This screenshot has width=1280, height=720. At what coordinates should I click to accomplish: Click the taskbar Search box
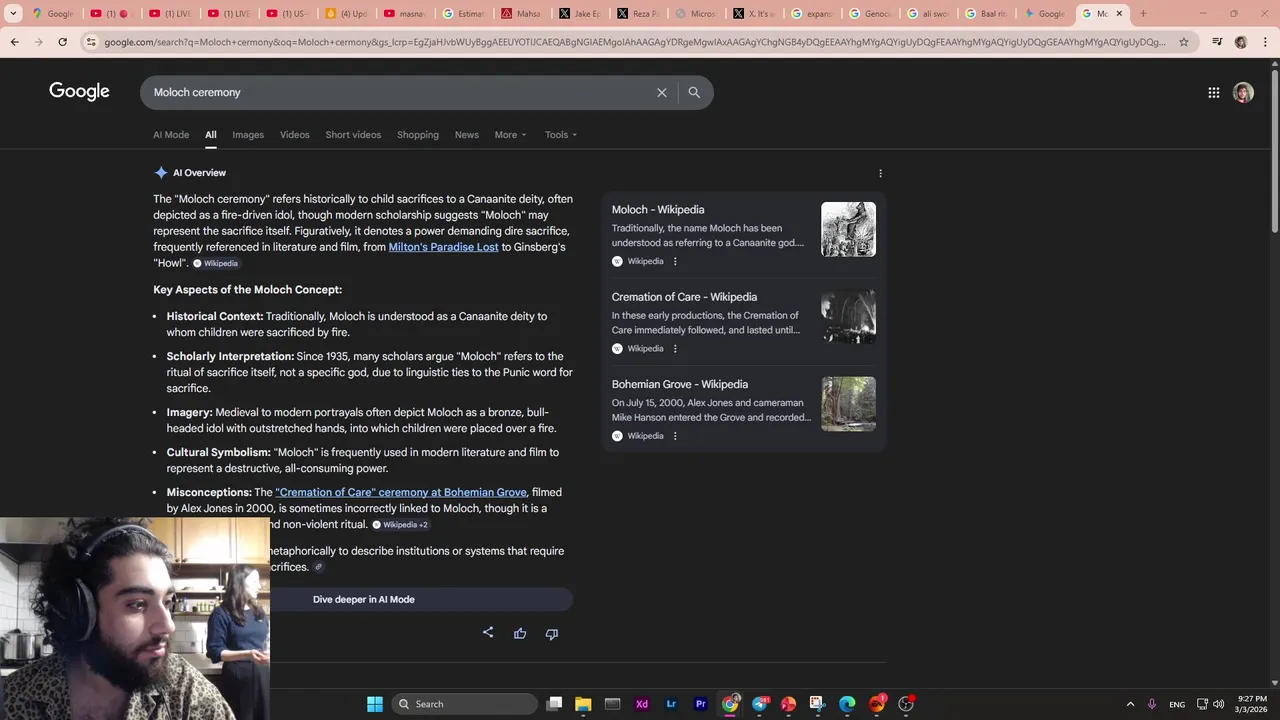[464, 704]
